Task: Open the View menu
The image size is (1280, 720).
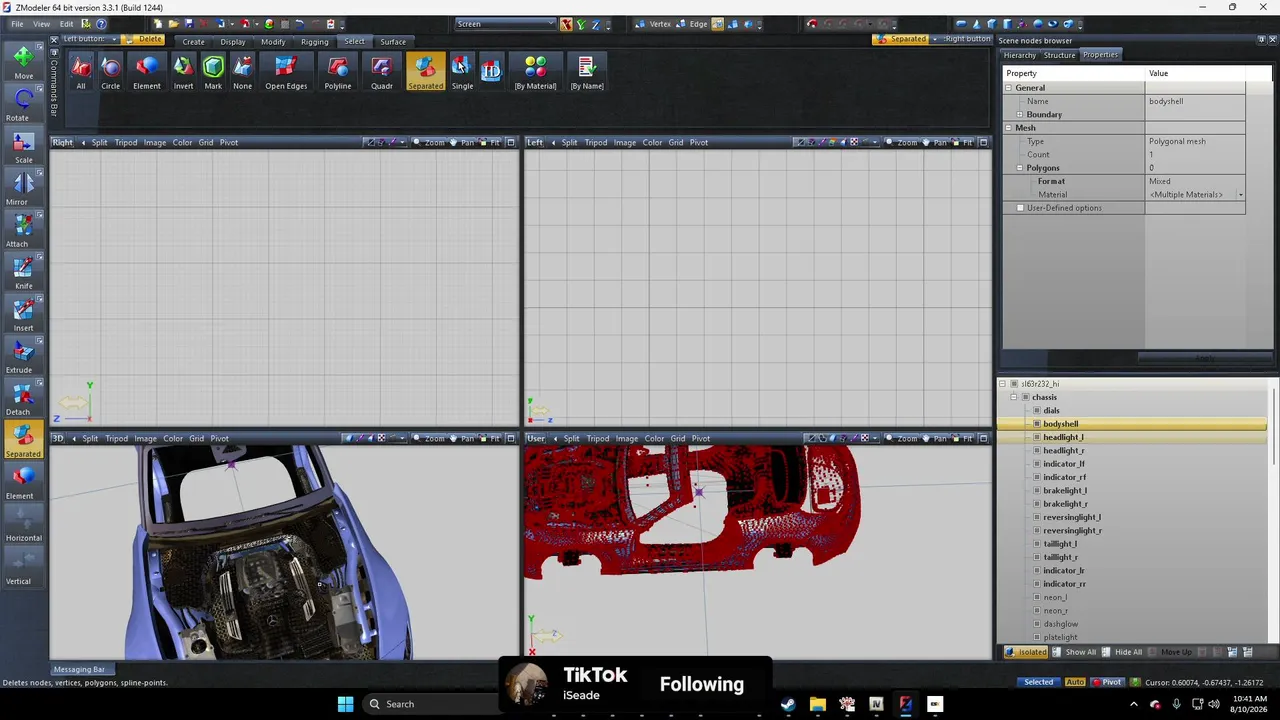Action: 42,24
